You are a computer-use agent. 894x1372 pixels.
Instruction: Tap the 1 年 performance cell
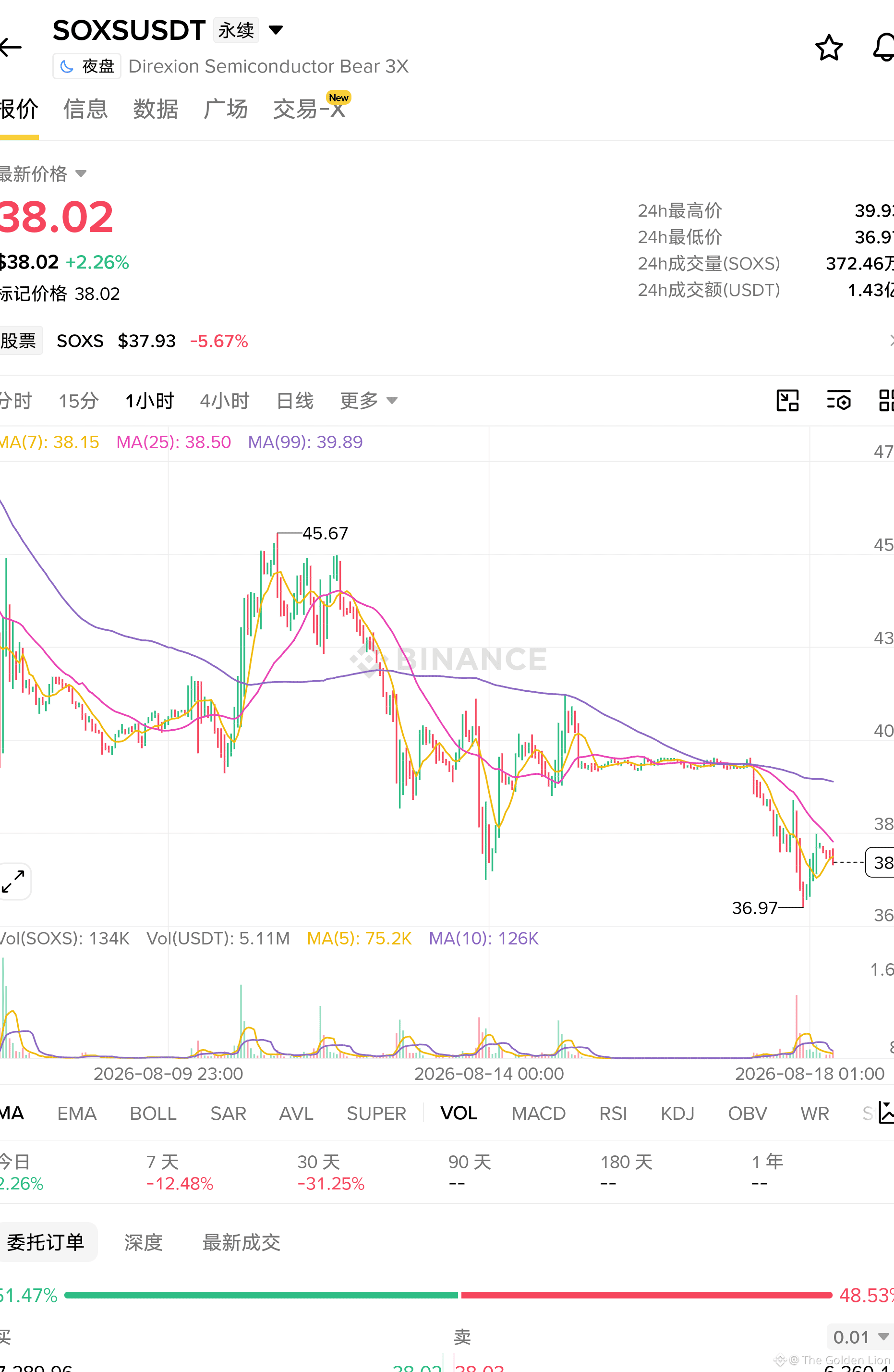pos(767,1172)
